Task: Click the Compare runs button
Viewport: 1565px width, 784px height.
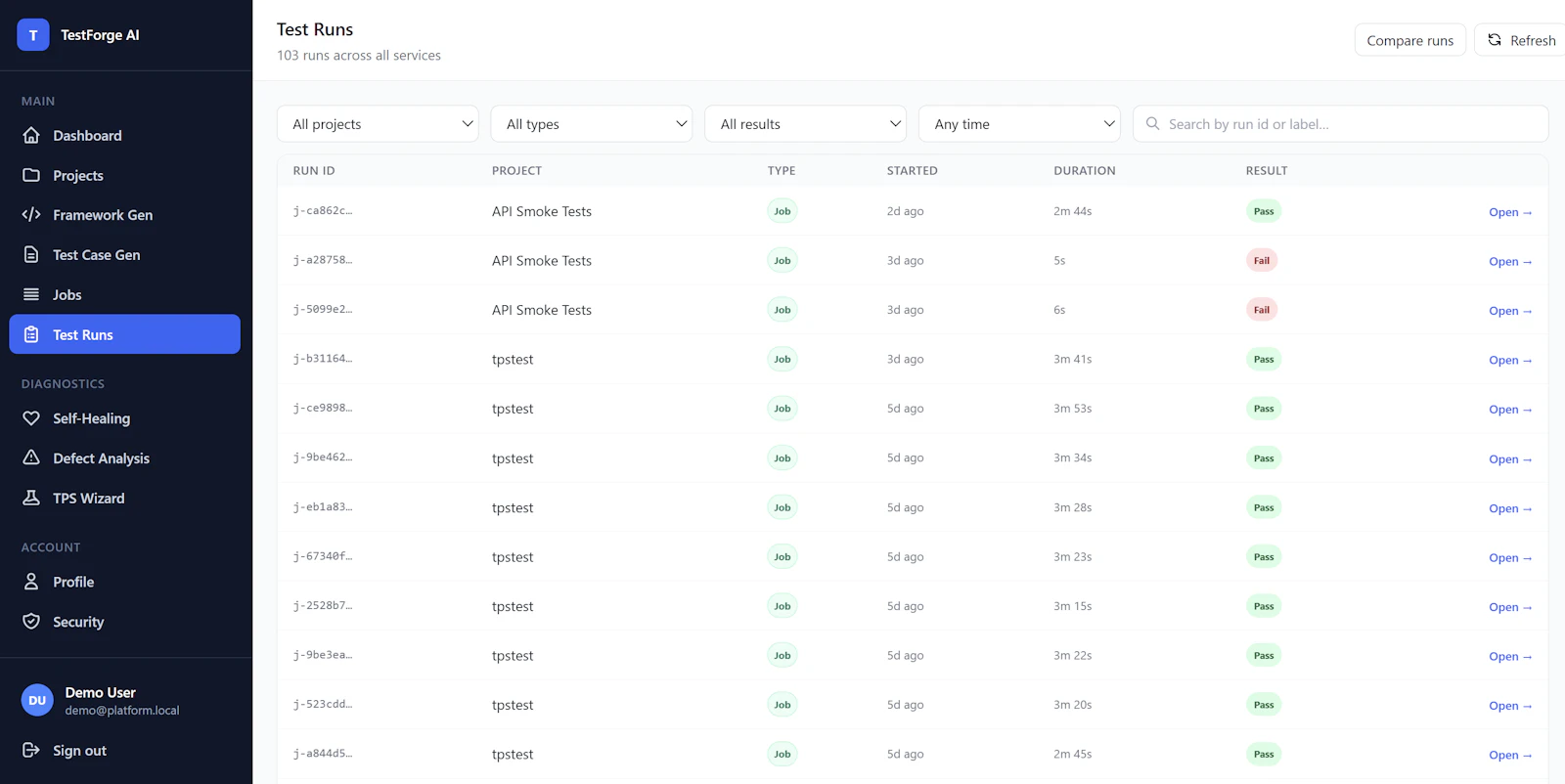Action: click(x=1409, y=40)
